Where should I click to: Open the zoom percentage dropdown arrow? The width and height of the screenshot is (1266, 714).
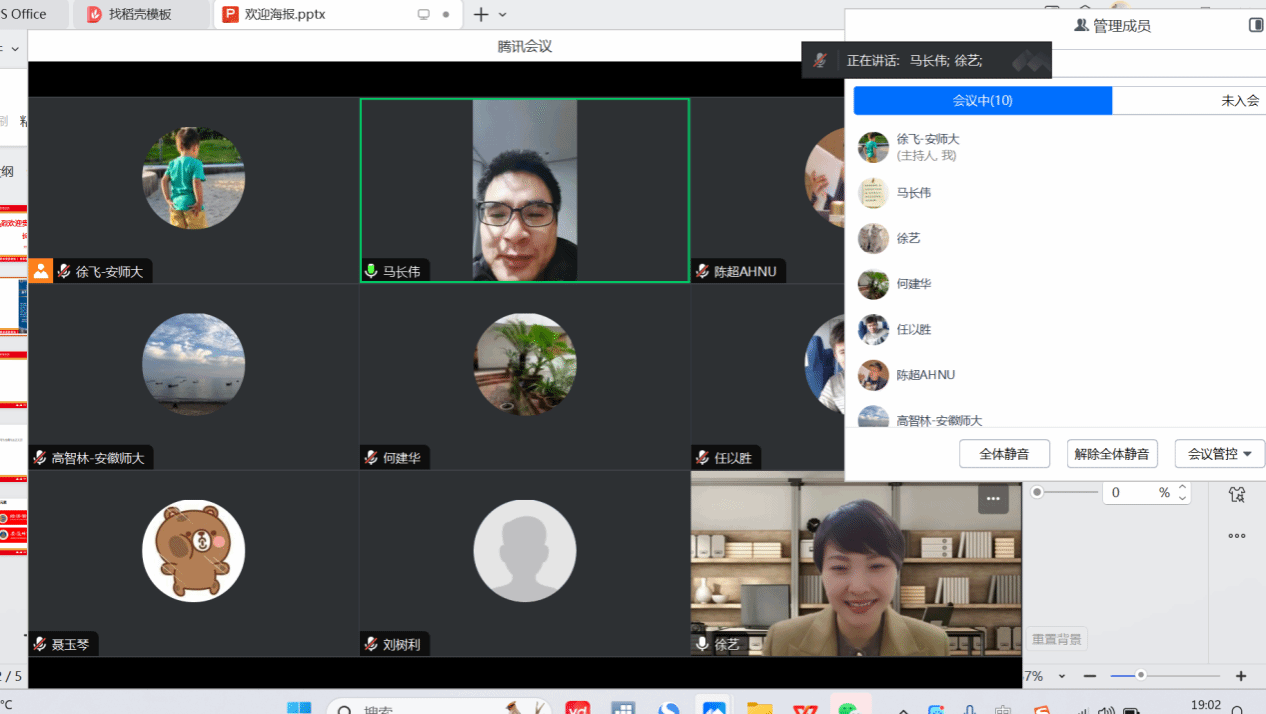1062,677
